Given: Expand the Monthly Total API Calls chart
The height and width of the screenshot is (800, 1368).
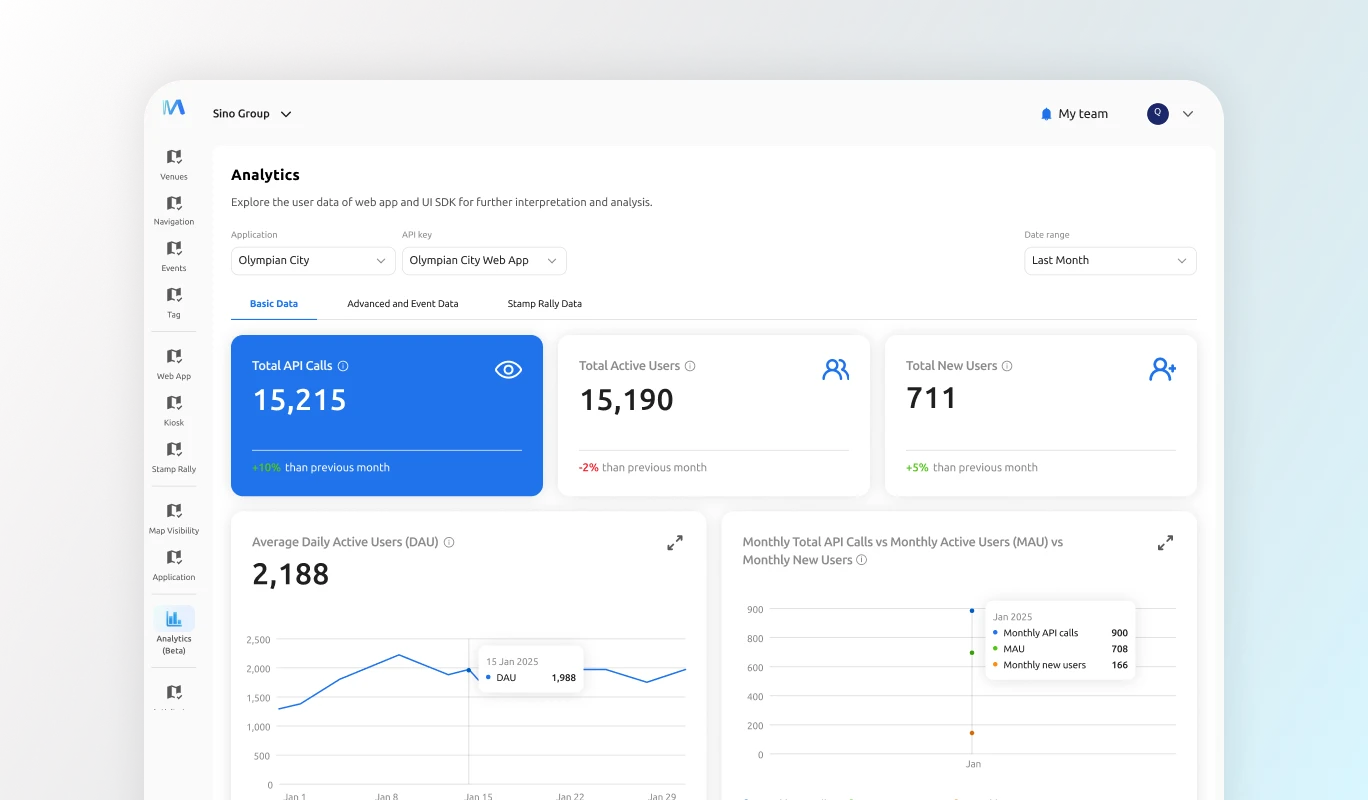Looking at the screenshot, I should pyautogui.click(x=1165, y=543).
